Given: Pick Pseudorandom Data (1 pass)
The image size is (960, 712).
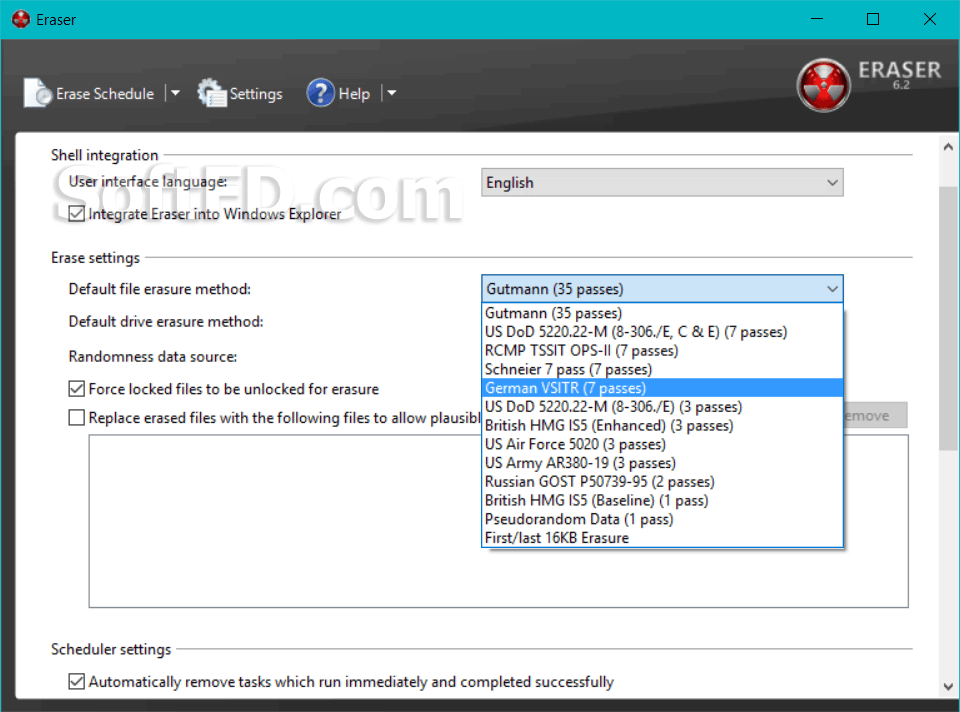Looking at the screenshot, I should (x=662, y=519).
